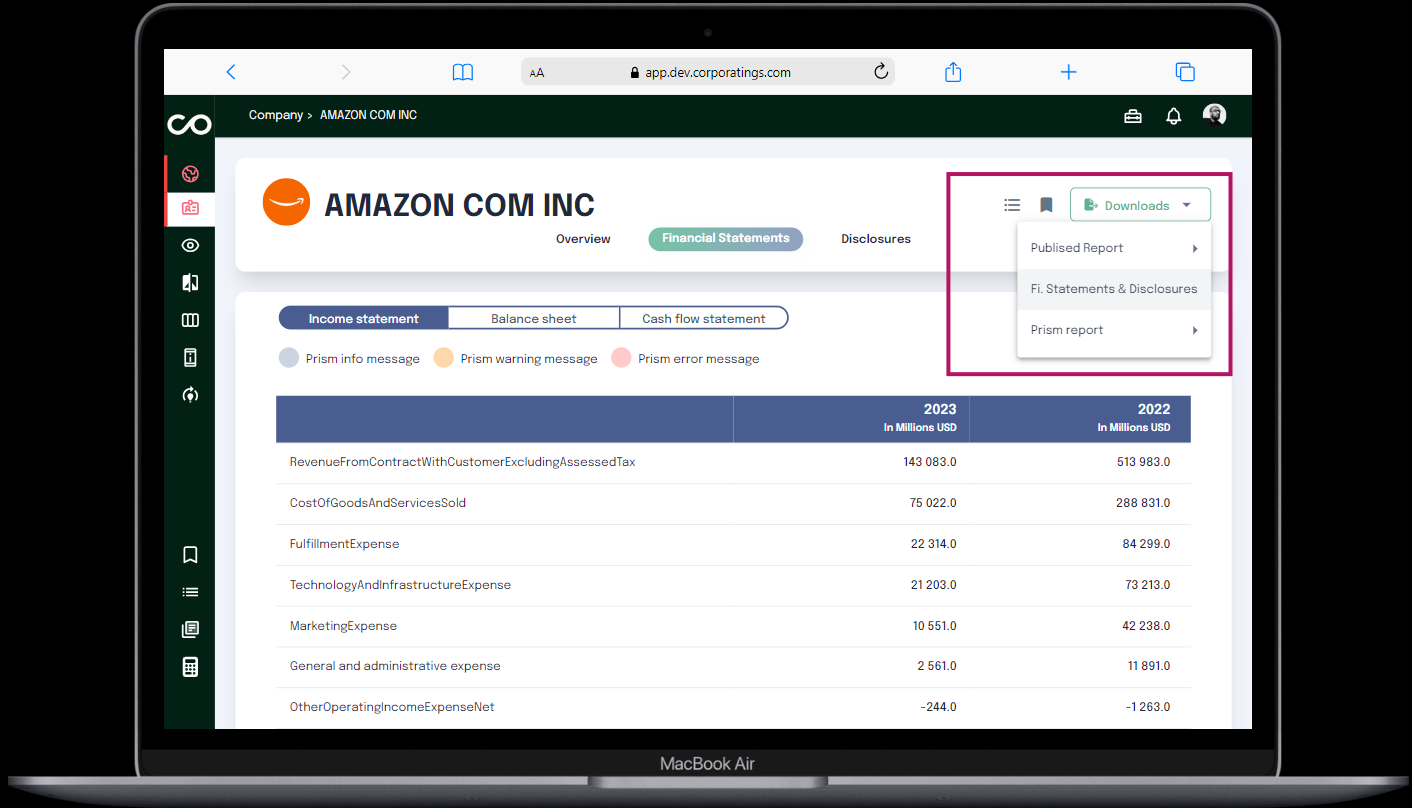Open the Downloads dropdown
This screenshot has width=1412, height=808.
click(1140, 205)
